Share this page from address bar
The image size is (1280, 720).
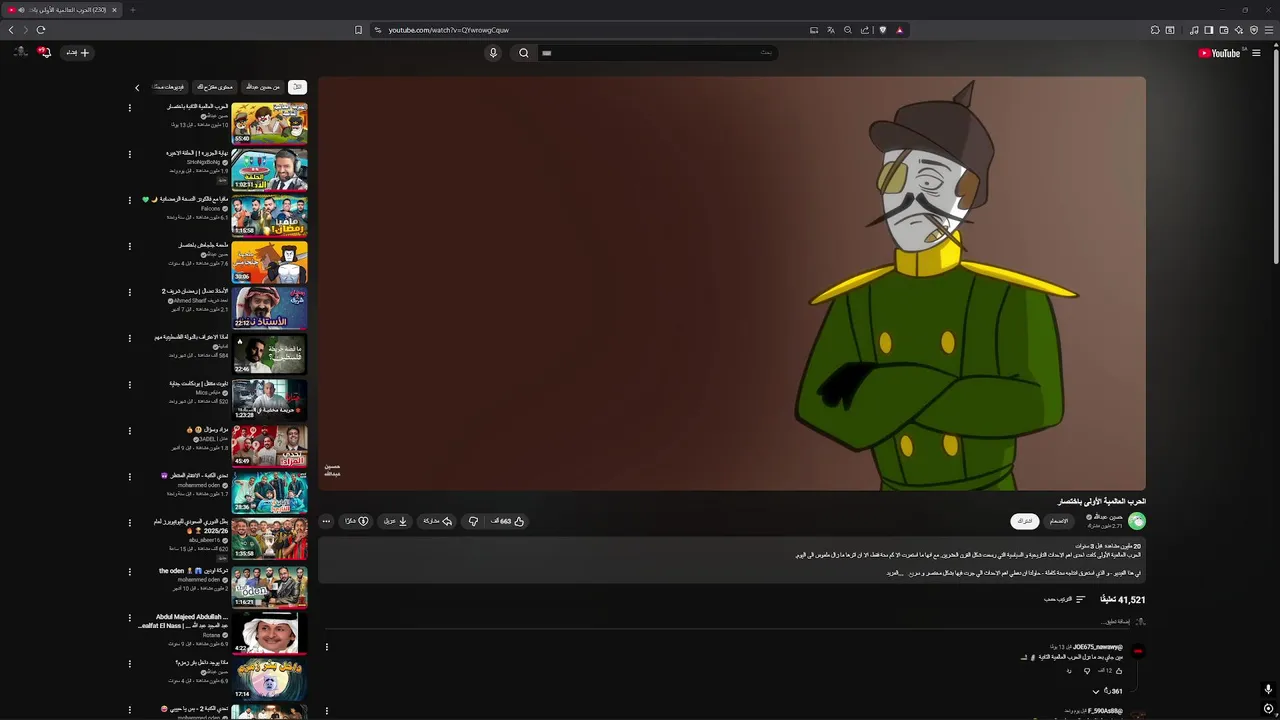865,30
